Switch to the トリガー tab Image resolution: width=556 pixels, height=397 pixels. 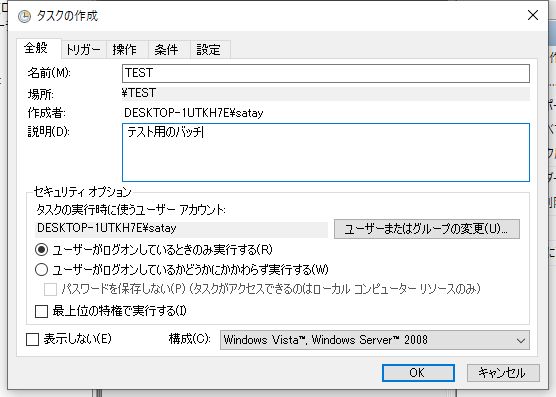(84, 50)
